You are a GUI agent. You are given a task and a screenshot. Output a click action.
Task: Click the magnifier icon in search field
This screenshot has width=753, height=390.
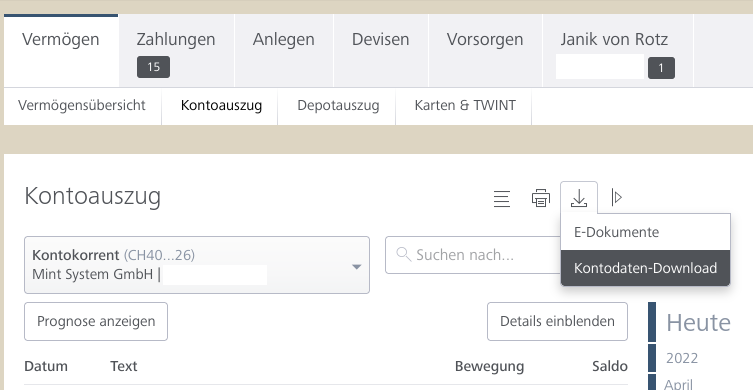[x=404, y=255]
